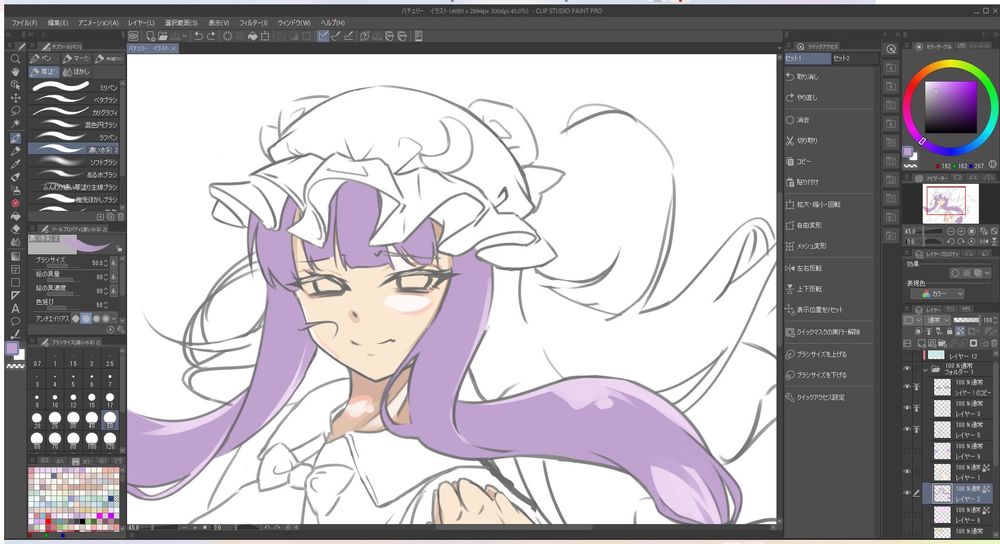Image resolution: width=1000 pixels, height=544 pixels.
Task: Open the ヘルプ(H) menu
Action: 333,22
